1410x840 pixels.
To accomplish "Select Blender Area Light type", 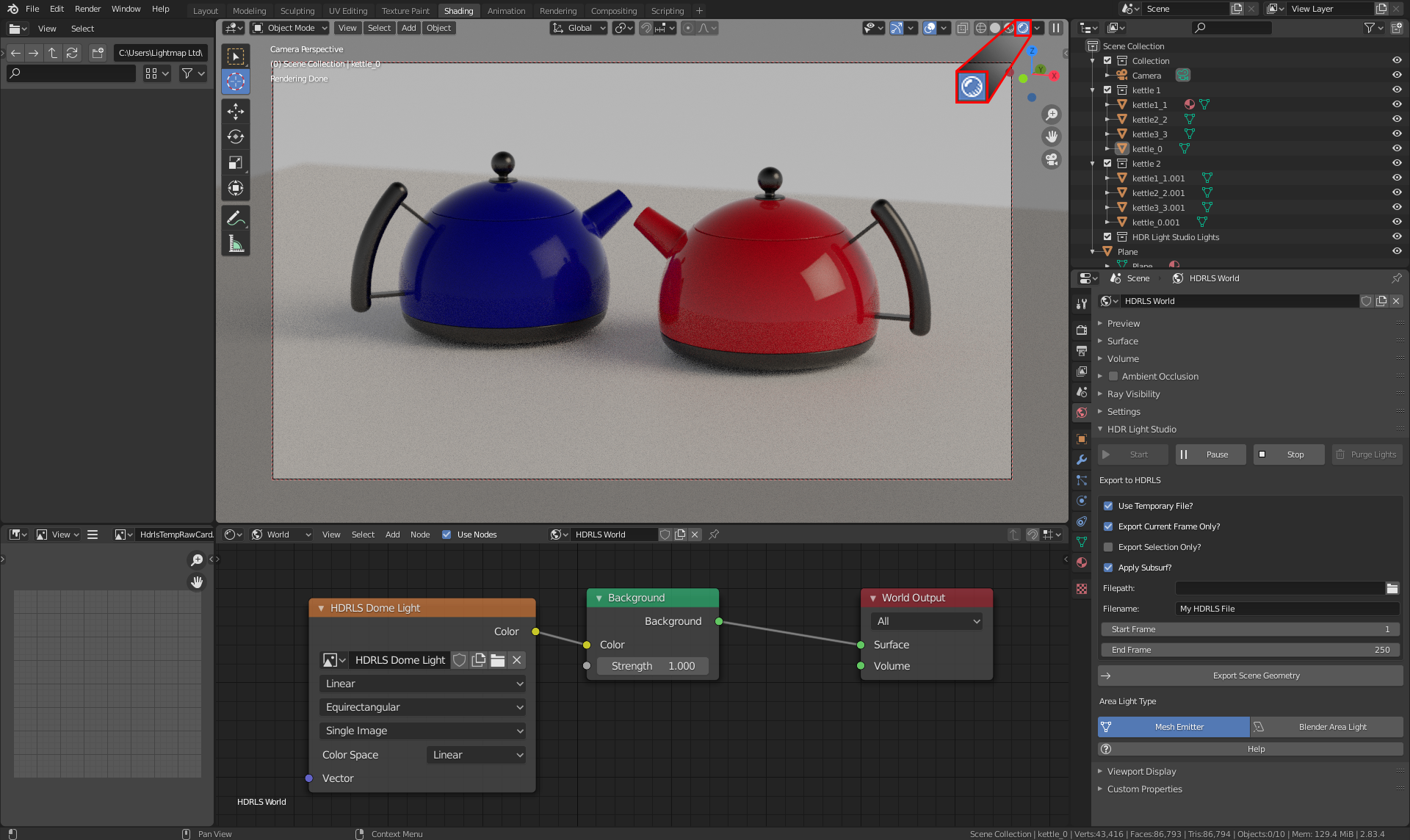I will point(1326,727).
